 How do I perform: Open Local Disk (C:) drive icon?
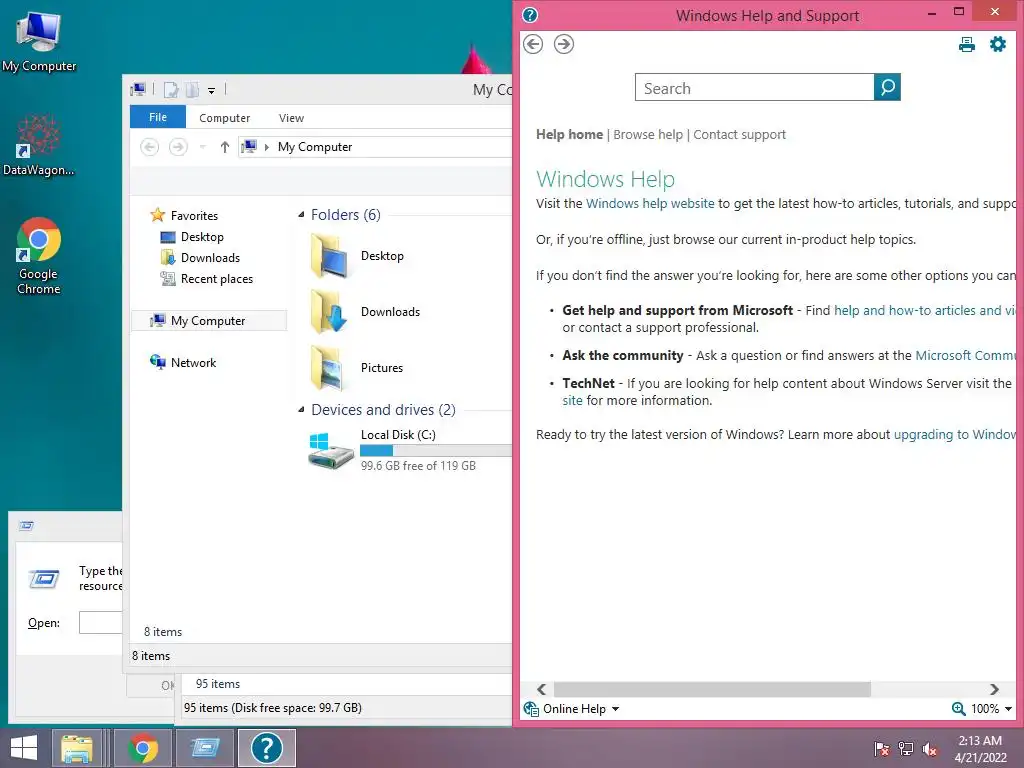coord(331,450)
